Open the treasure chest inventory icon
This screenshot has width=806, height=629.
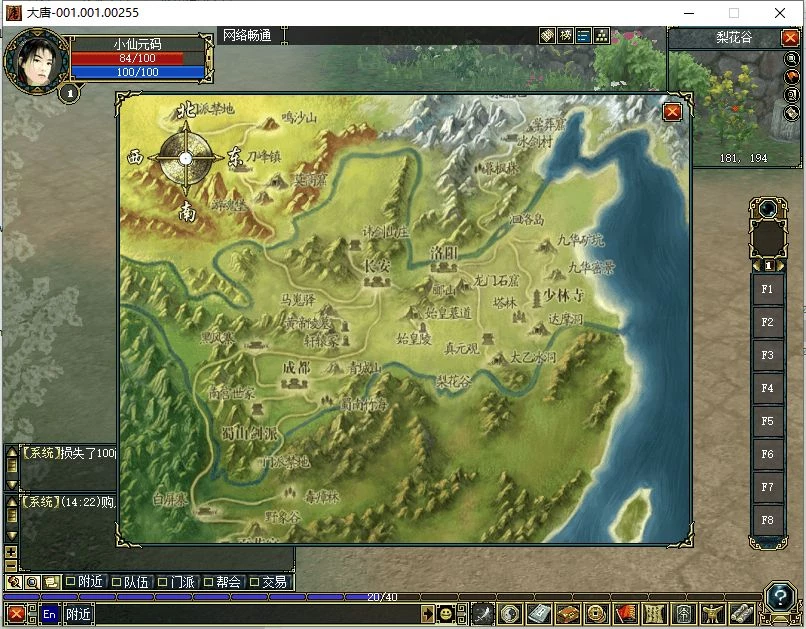coord(568,614)
